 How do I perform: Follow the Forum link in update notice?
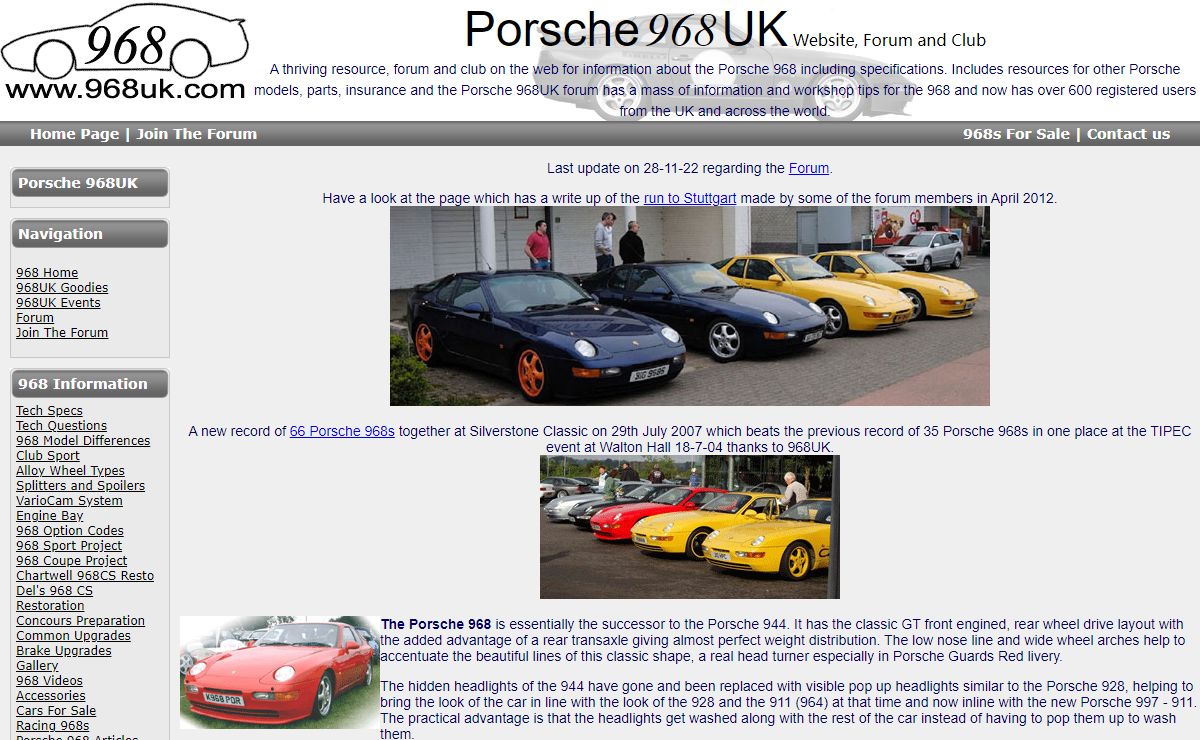[809, 168]
